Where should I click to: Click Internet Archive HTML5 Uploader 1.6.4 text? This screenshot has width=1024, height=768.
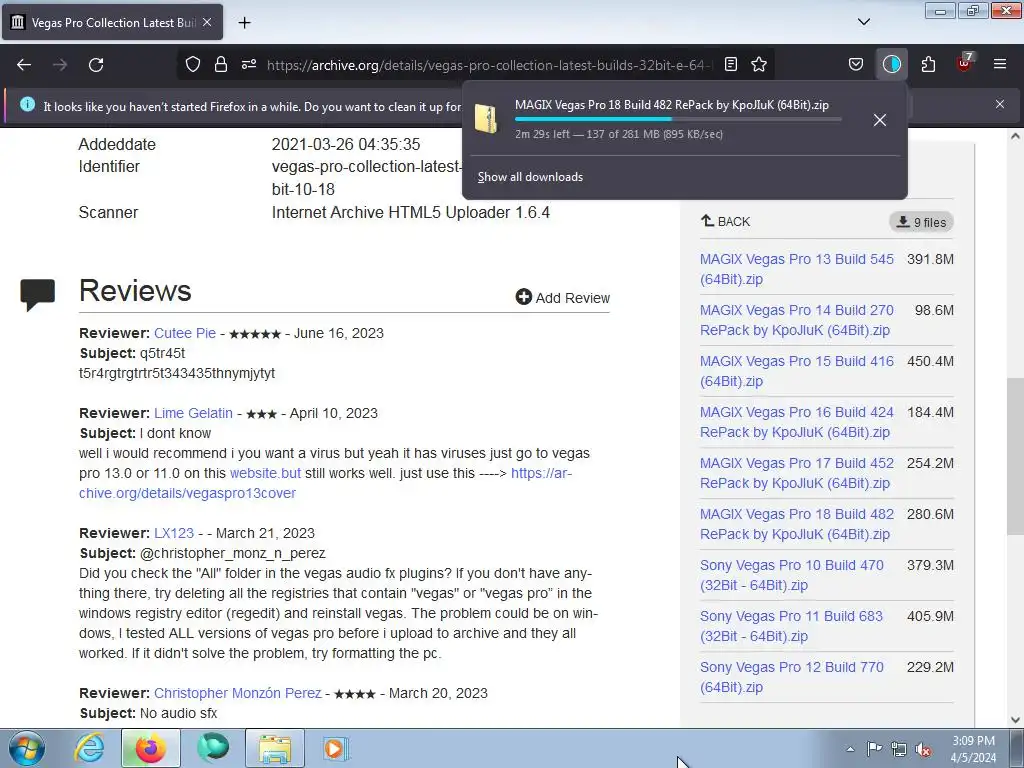click(x=411, y=212)
